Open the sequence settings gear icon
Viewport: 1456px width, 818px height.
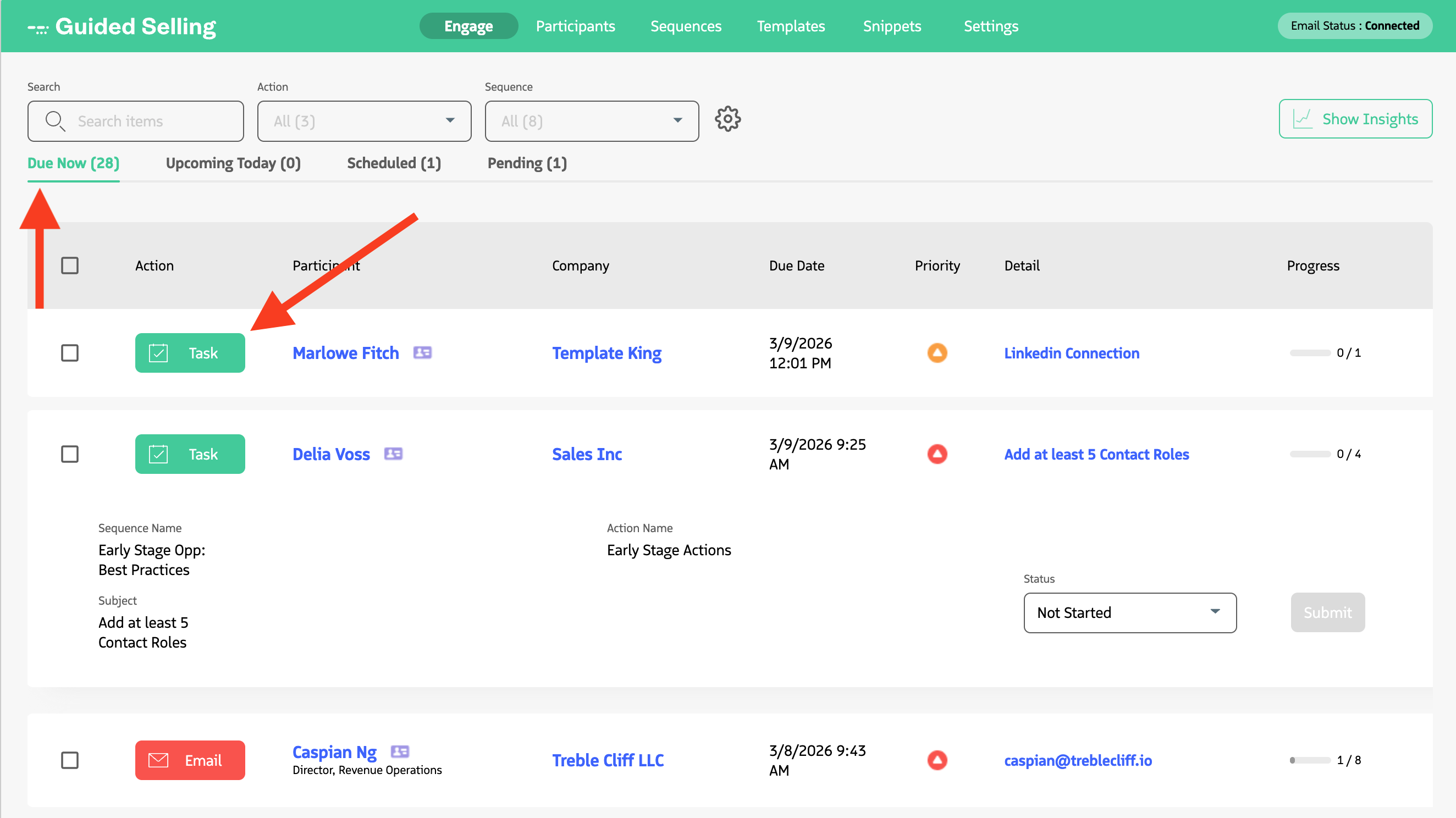[728, 119]
